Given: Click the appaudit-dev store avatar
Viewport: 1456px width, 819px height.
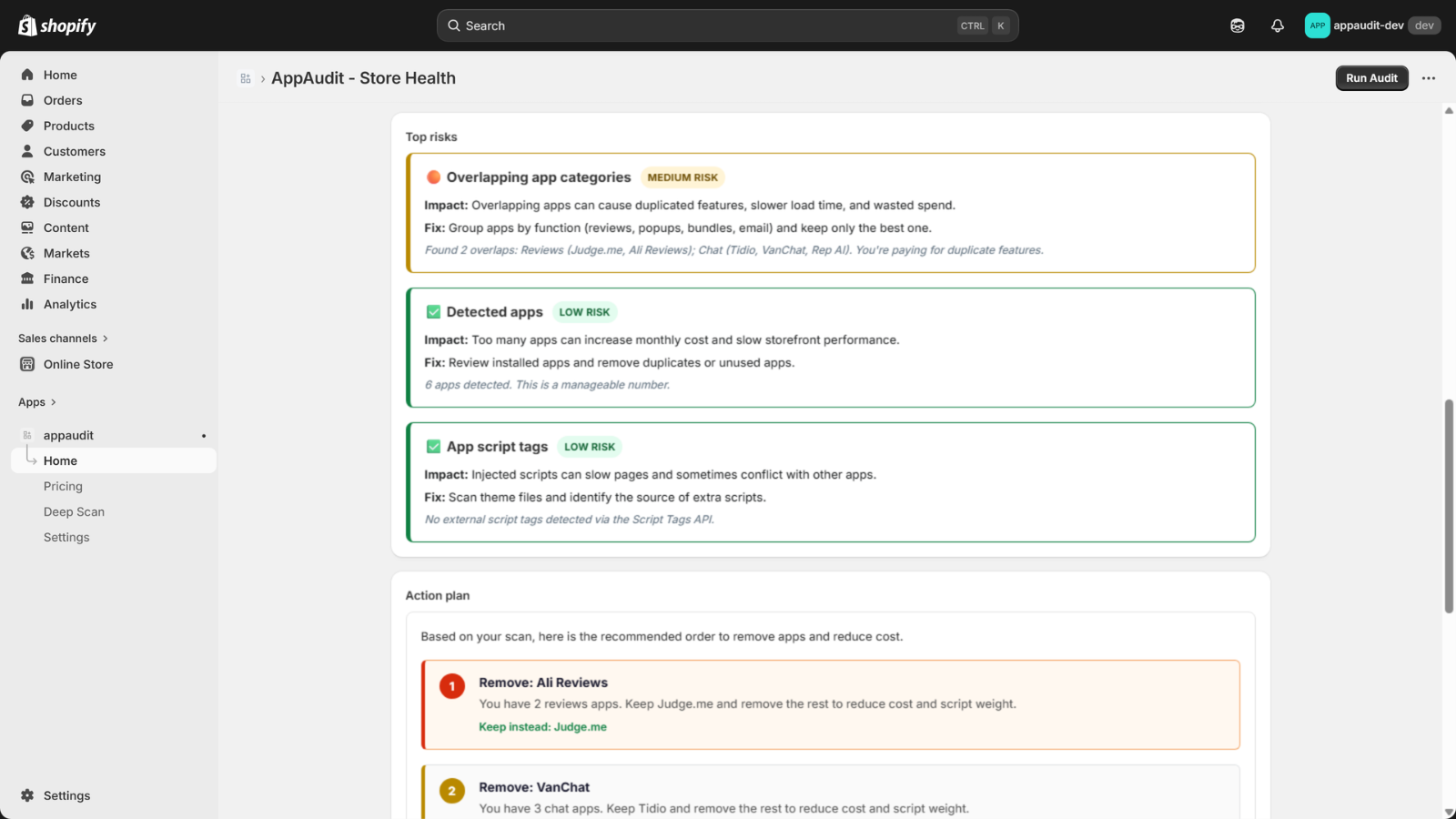Looking at the screenshot, I should pyautogui.click(x=1317, y=25).
